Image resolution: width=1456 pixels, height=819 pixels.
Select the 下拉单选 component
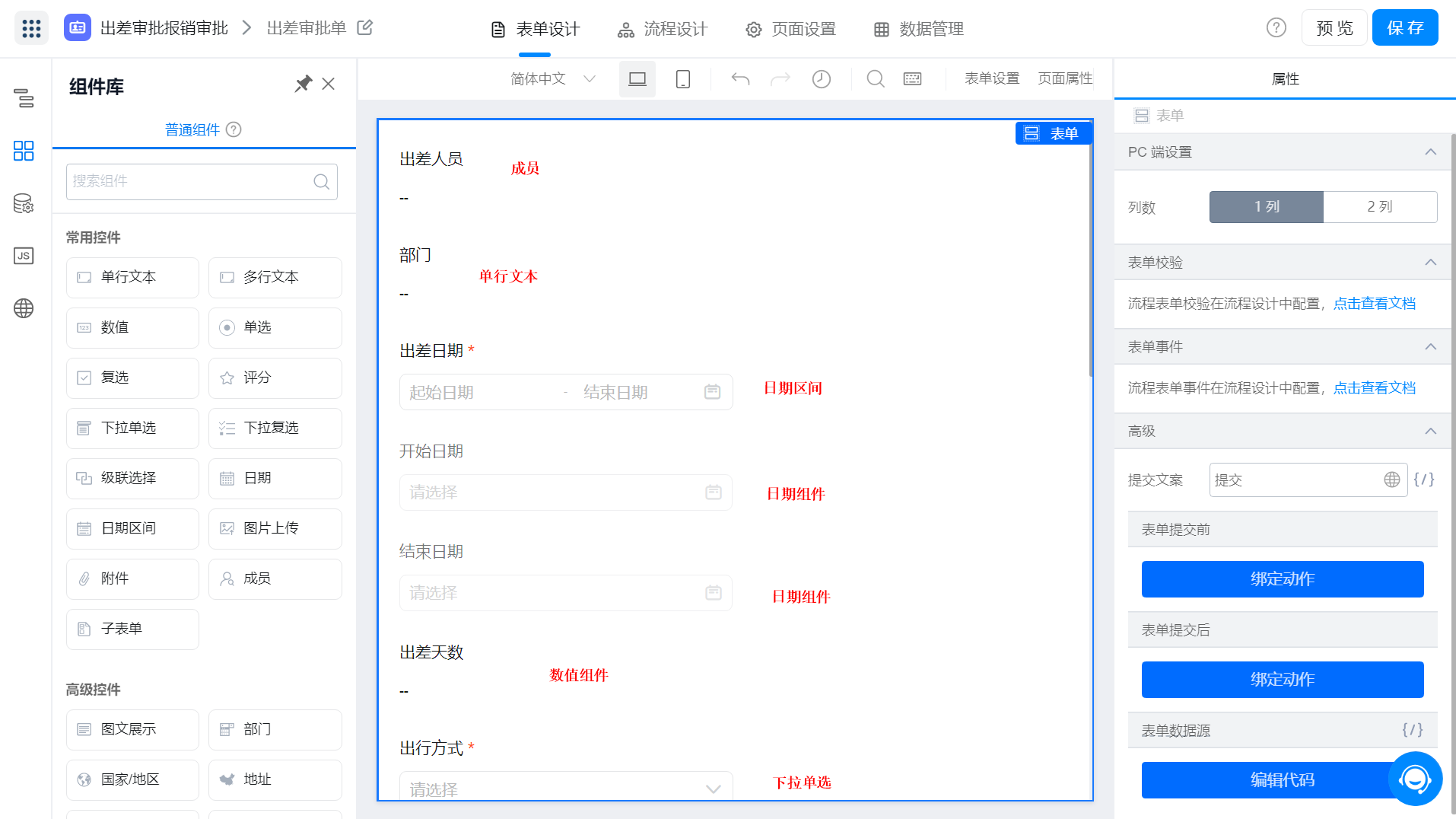[x=132, y=428]
